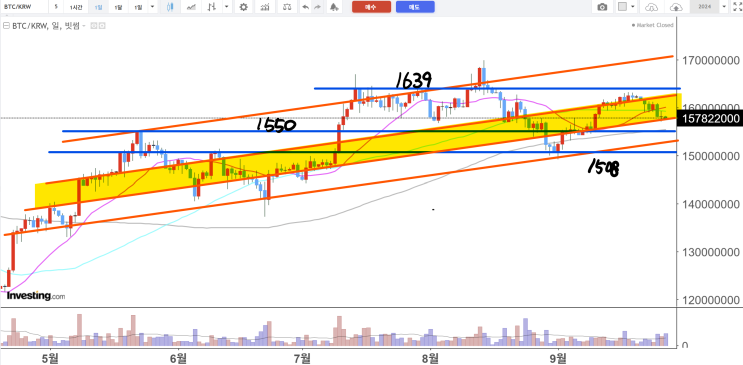Click the handwritten 1550 price annotation
This screenshot has width=743, height=365.
point(276,125)
